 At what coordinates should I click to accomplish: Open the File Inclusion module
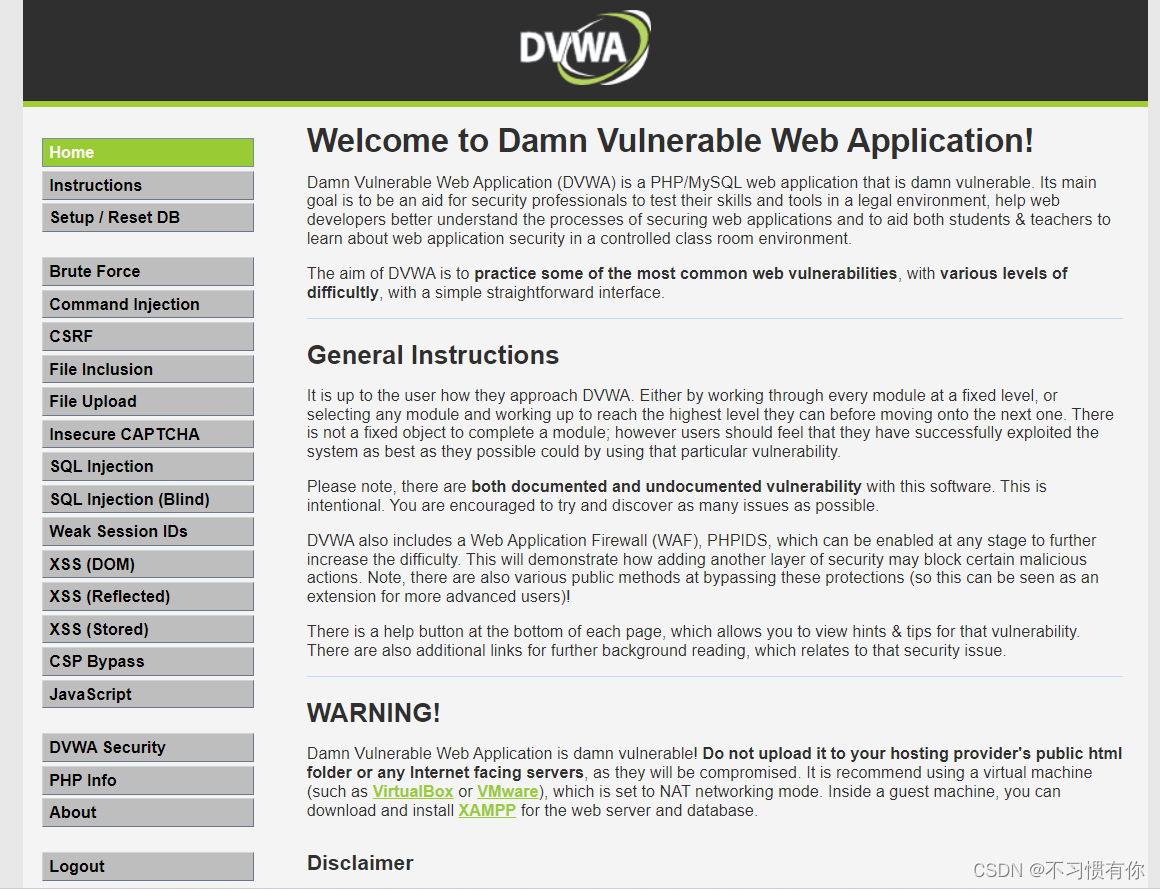148,369
